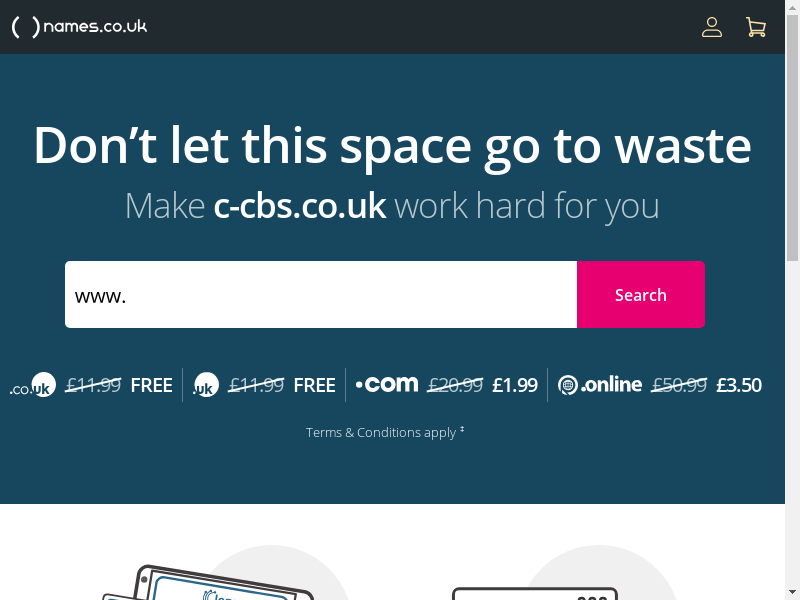Click the c-cbs.co.uk domain text
Viewport: 800px width, 600px height.
[299, 206]
